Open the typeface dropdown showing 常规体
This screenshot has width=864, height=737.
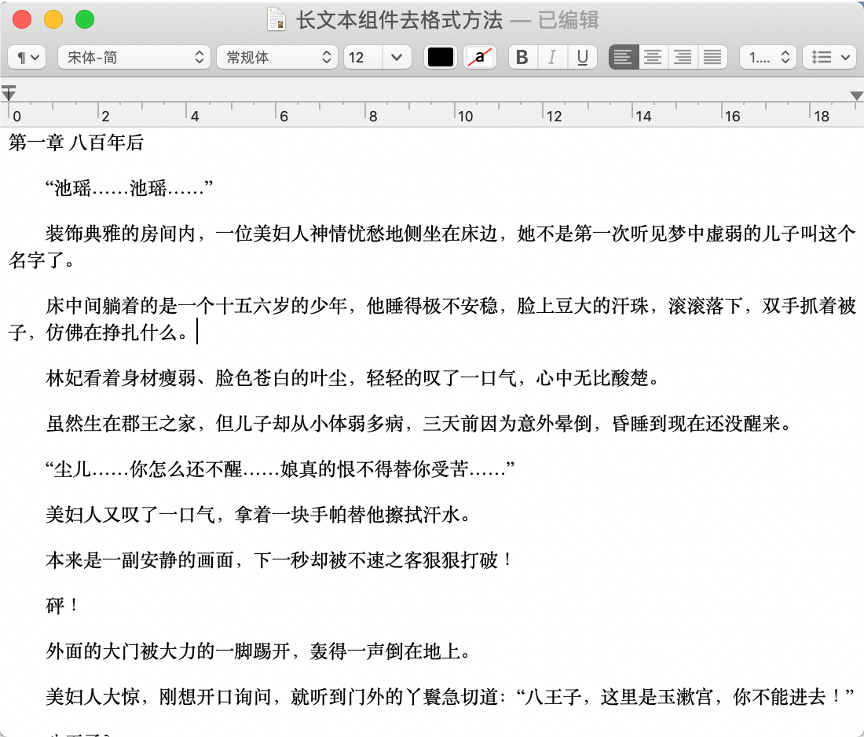[x=277, y=57]
